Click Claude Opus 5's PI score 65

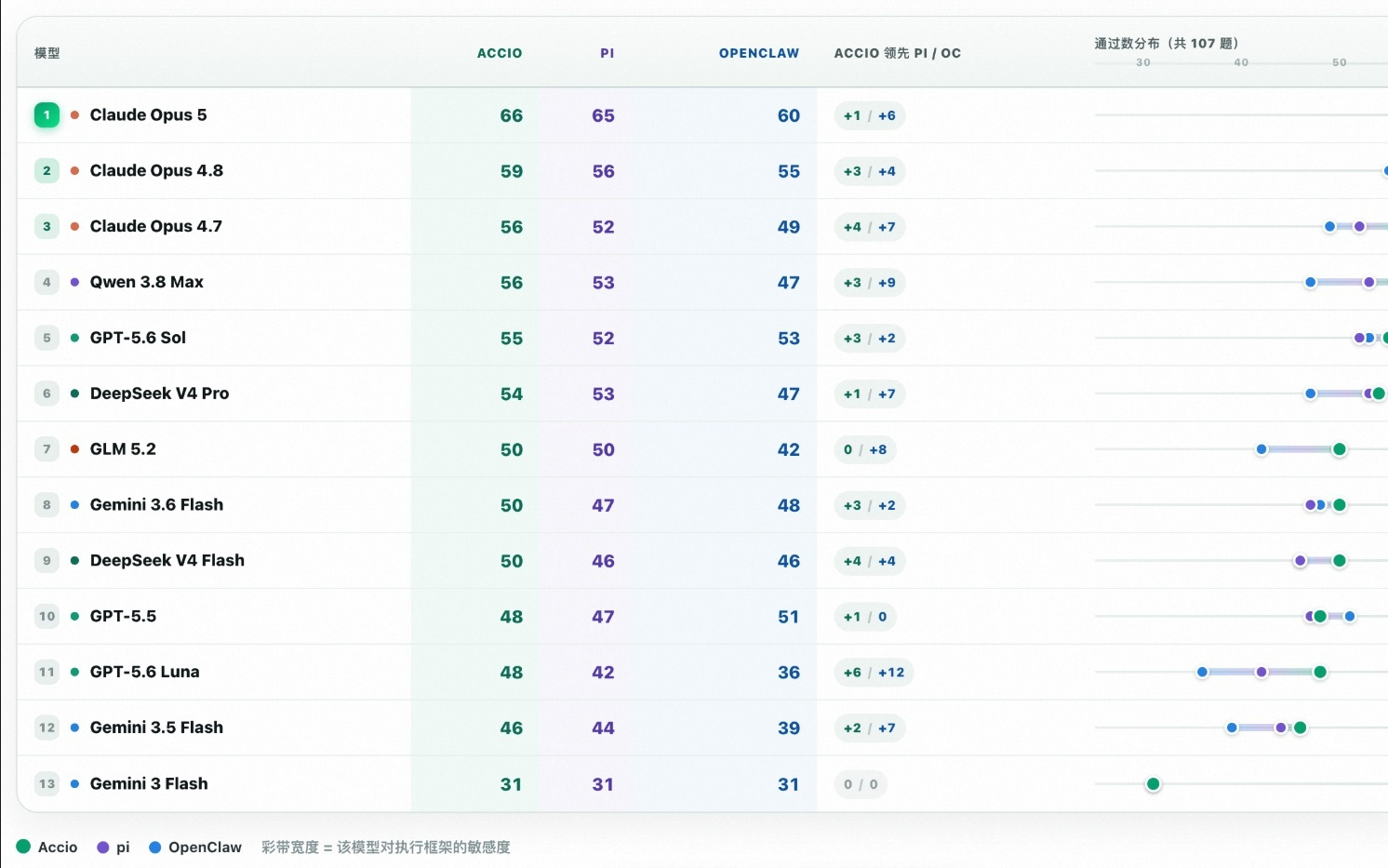[x=604, y=116]
